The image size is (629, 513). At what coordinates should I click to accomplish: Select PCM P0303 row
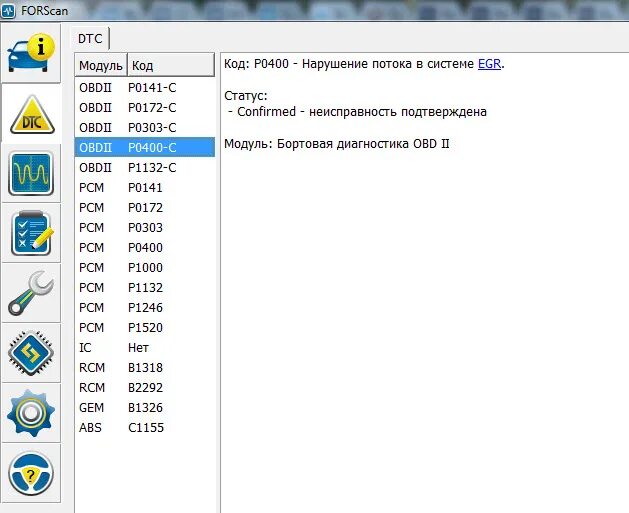(145, 227)
